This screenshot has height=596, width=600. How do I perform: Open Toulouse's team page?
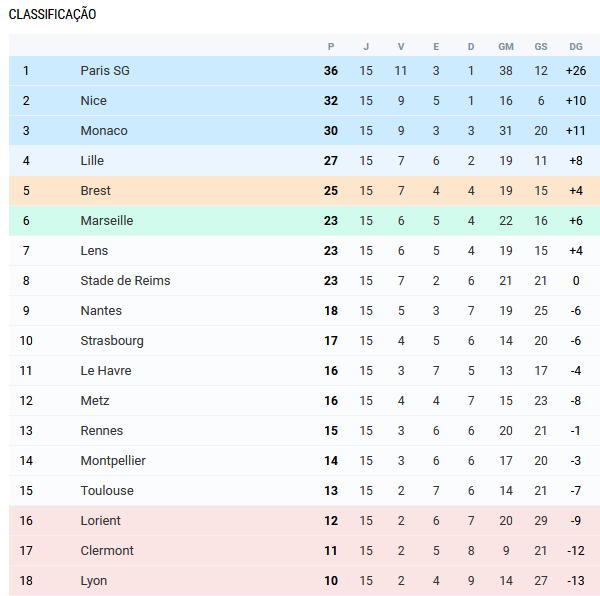click(107, 491)
